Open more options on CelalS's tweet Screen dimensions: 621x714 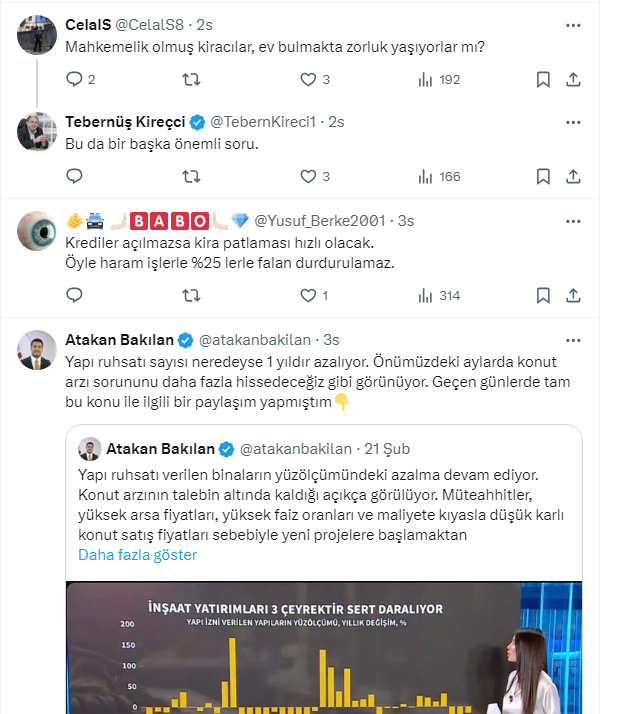click(x=572, y=22)
